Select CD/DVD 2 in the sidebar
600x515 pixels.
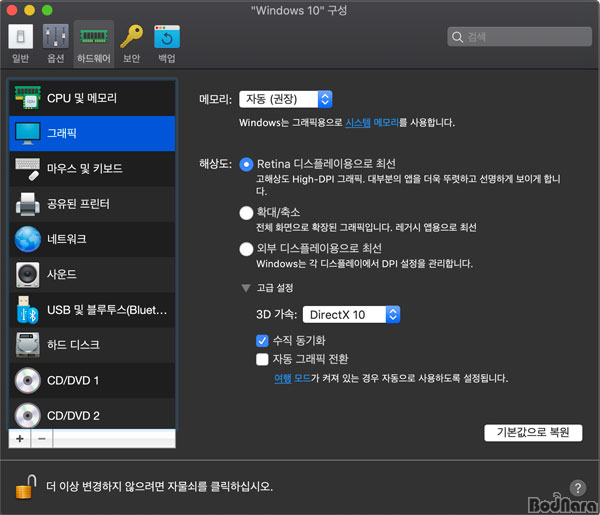click(92, 415)
